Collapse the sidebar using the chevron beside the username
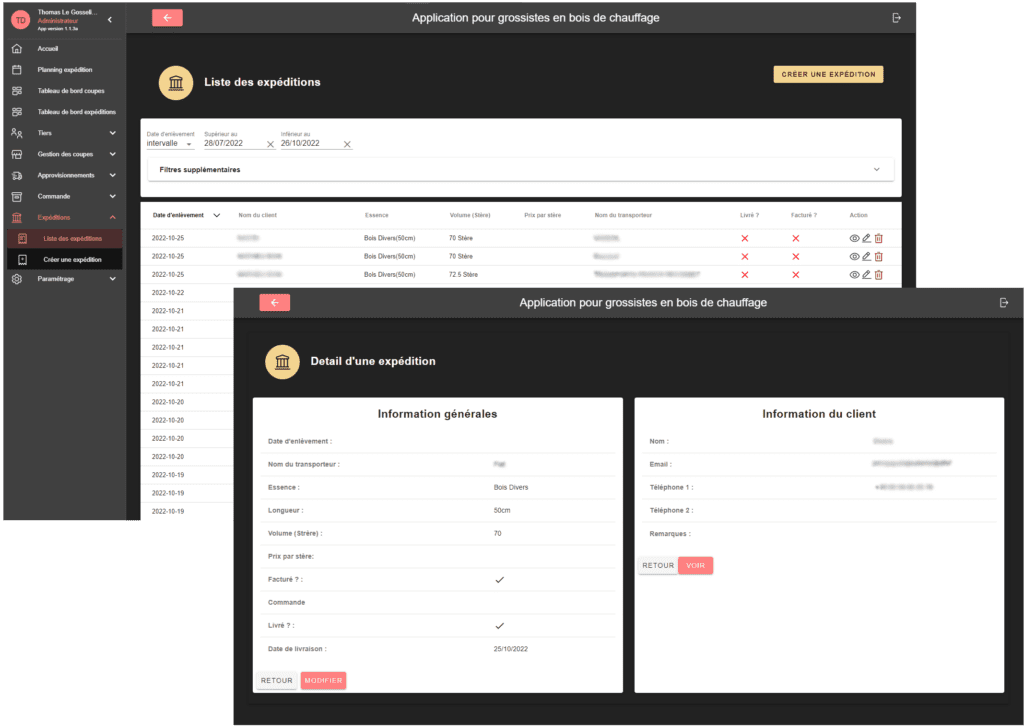The height and width of the screenshot is (726, 1024). coord(110,20)
